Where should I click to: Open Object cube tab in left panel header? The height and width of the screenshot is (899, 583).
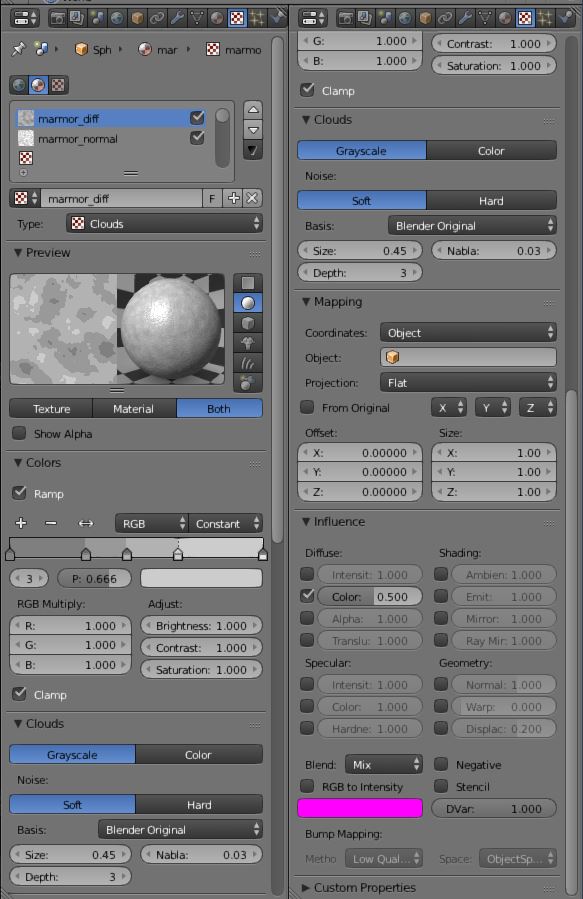[136, 18]
